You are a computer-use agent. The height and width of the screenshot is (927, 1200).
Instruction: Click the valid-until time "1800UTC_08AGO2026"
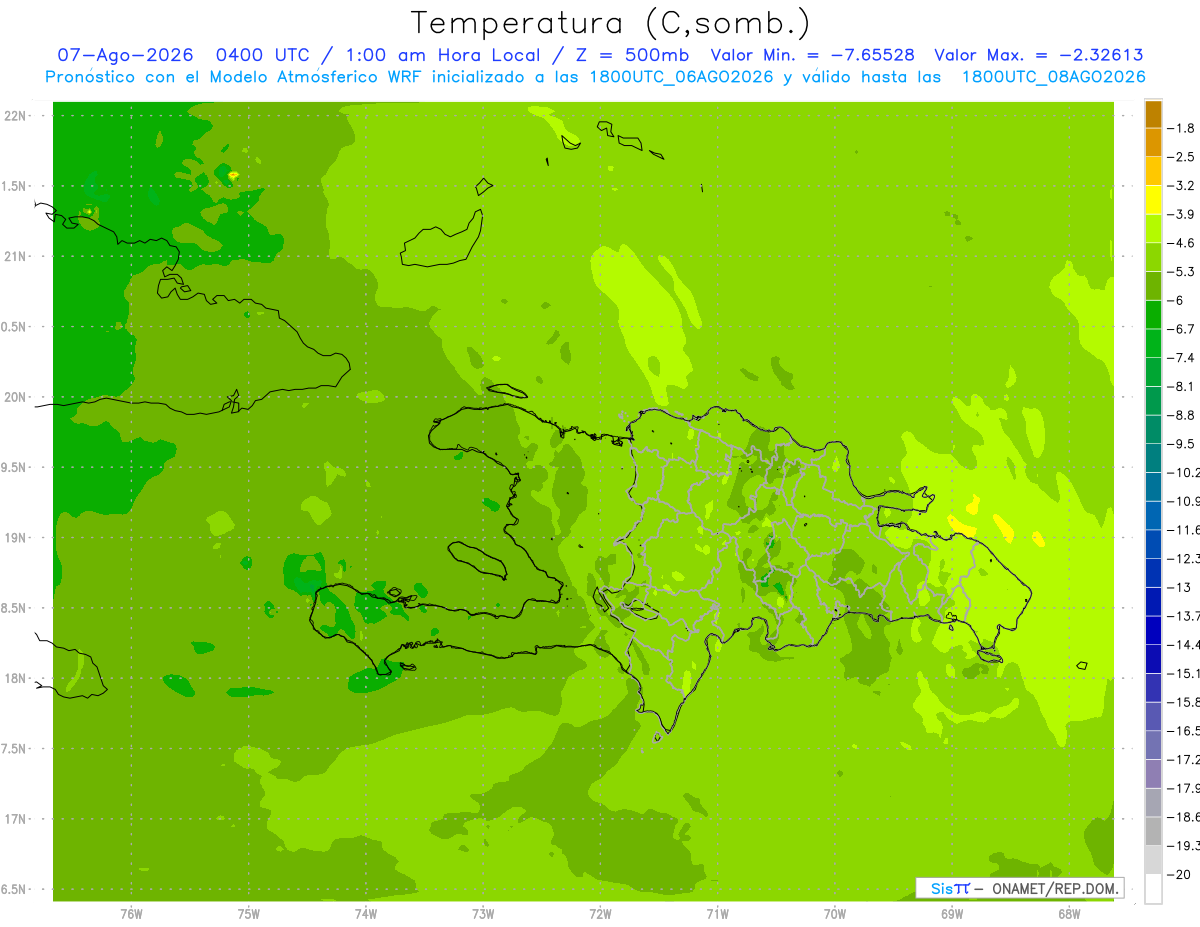click(1054, 77)
